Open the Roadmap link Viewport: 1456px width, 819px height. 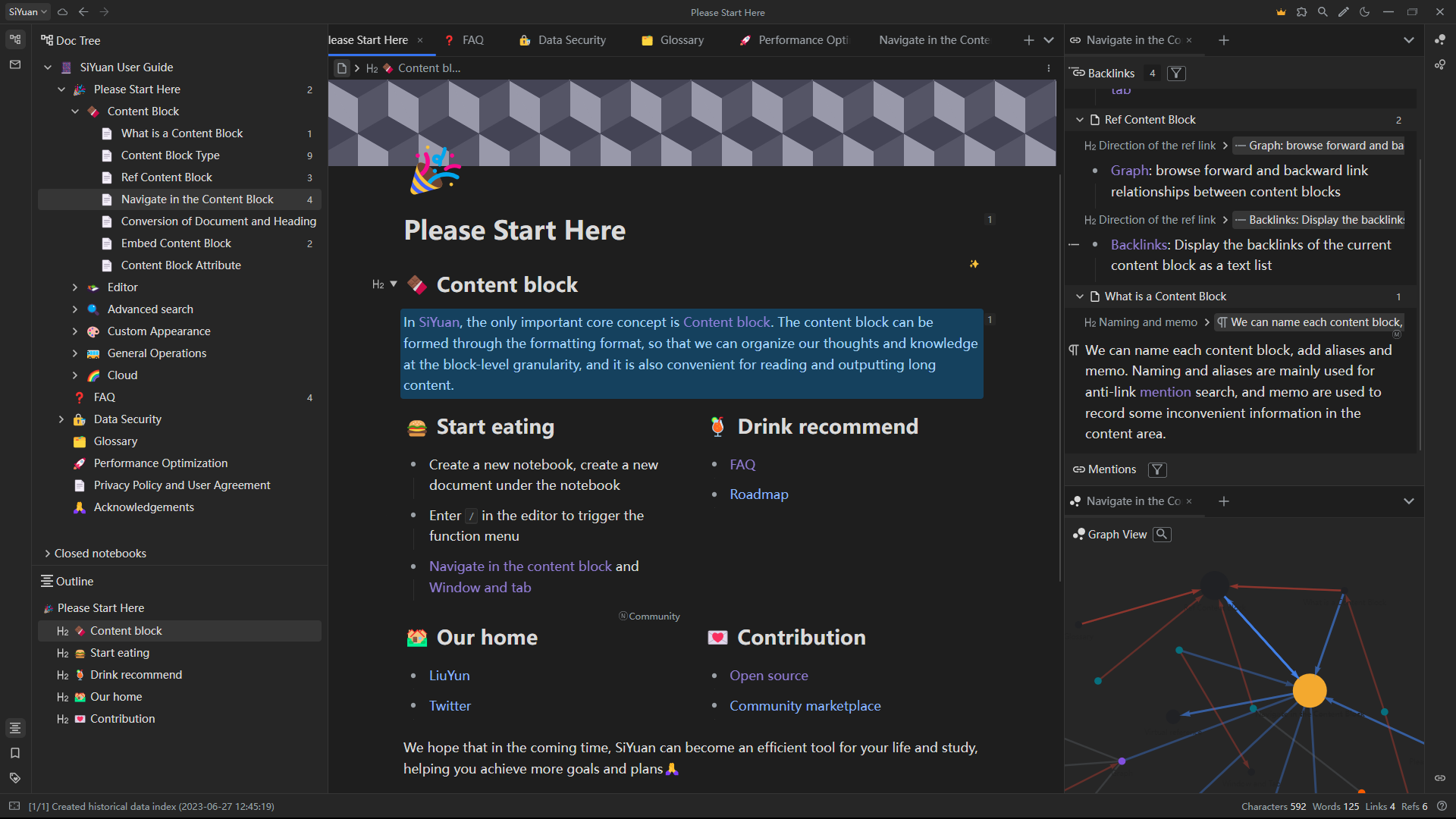point(758,494)
